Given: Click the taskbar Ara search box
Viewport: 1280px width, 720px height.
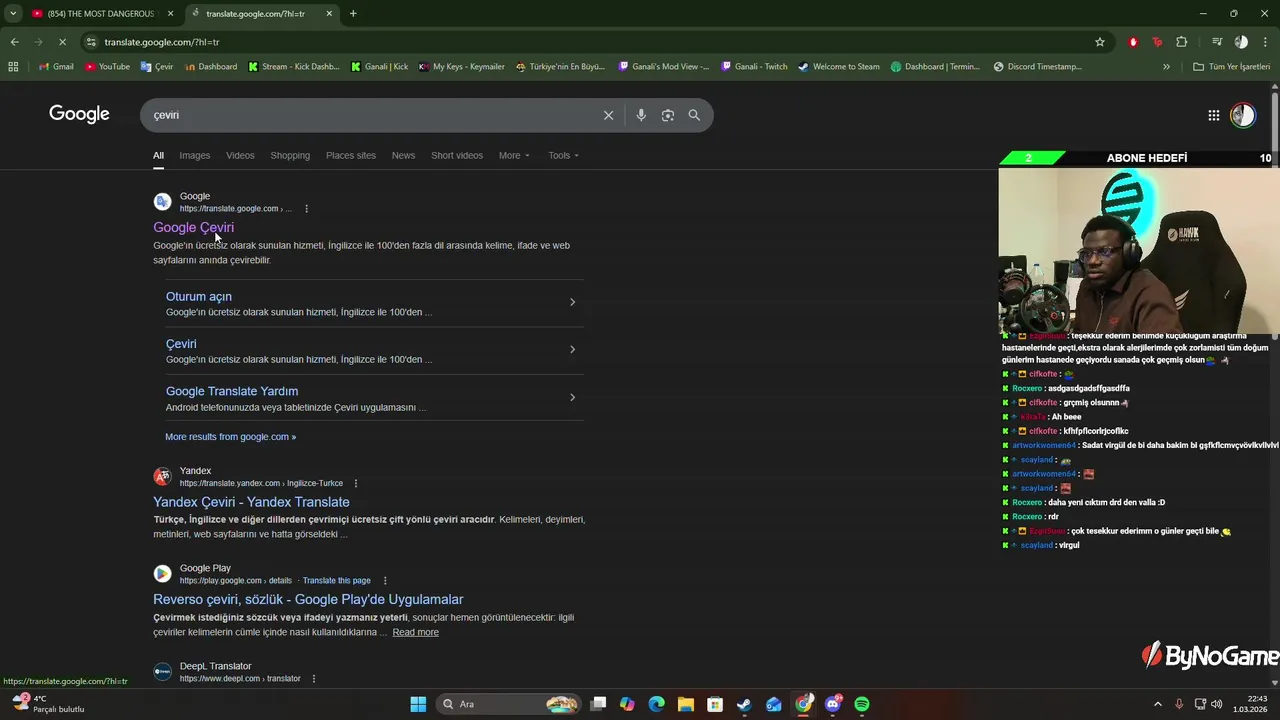Looking at the screenshot, I should tap(510, 704).
